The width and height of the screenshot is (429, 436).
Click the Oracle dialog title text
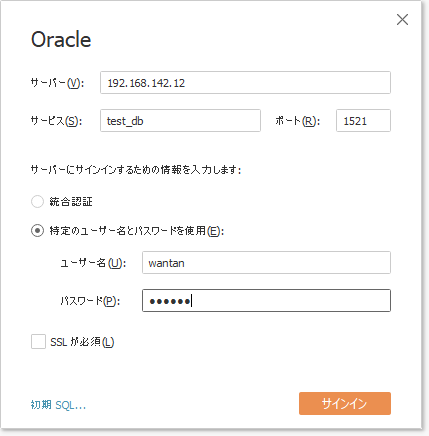point(61,39)
